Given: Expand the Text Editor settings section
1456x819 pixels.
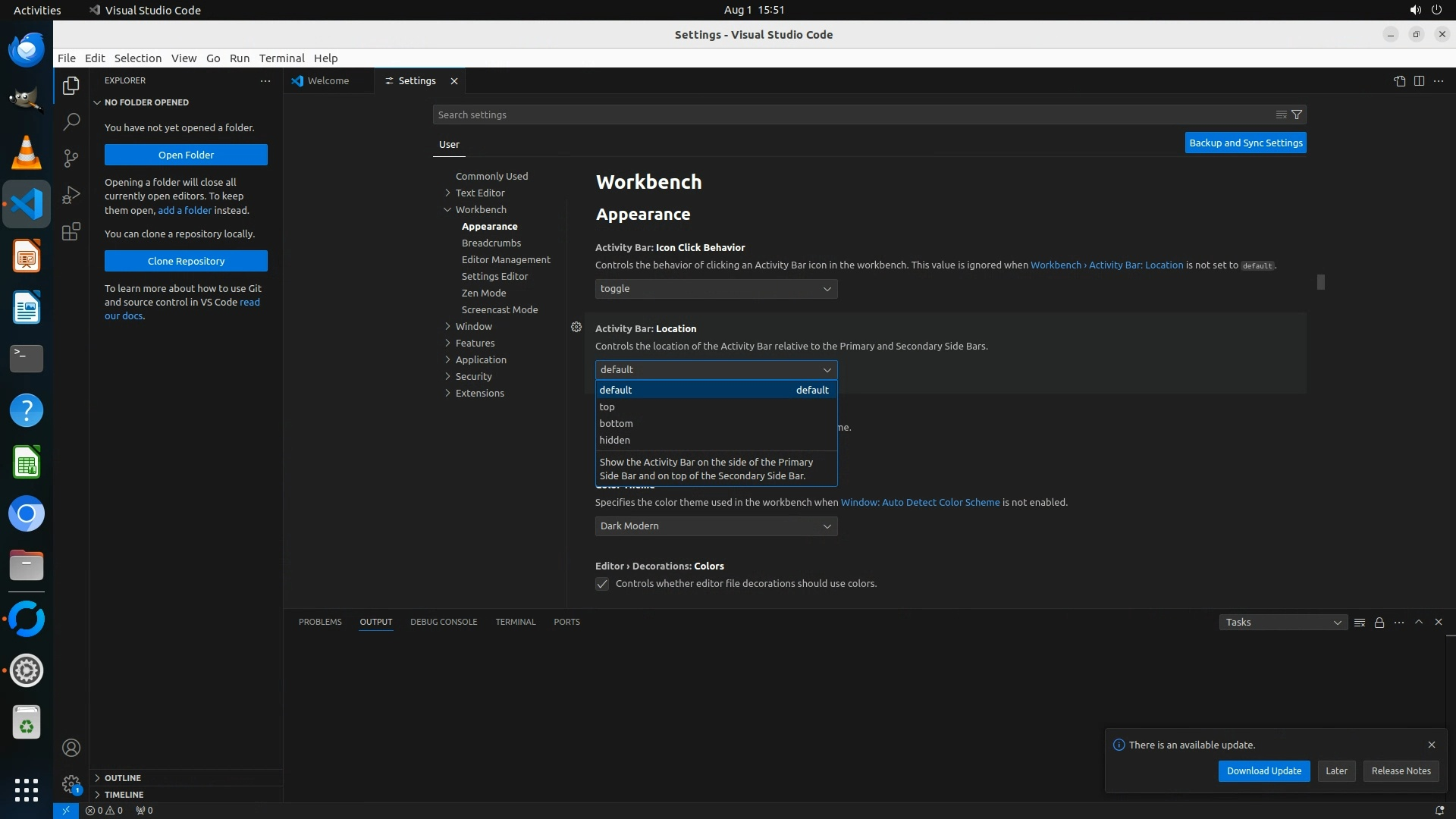Looking at the screenshot, I should [x=479, y=193].
